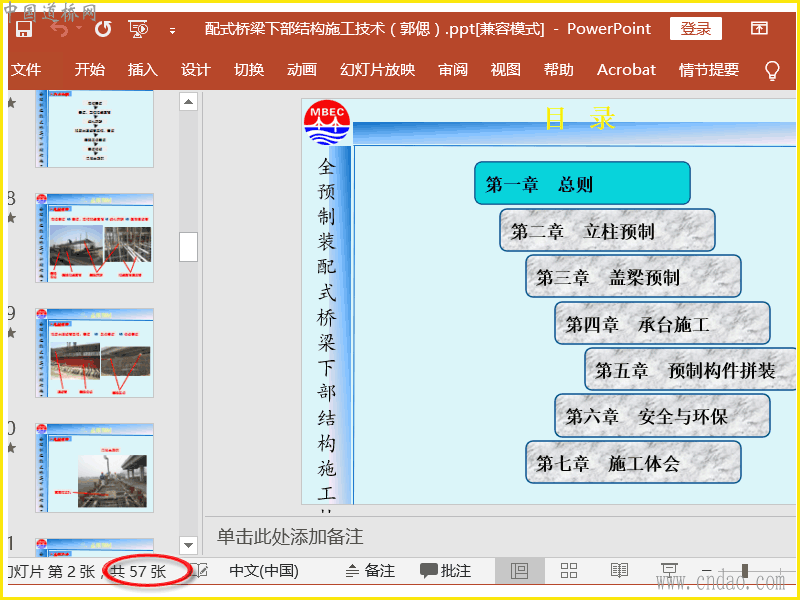
Task: Open the Customize Quick Access Toolbar dropdown
Action: click(172, 31)
